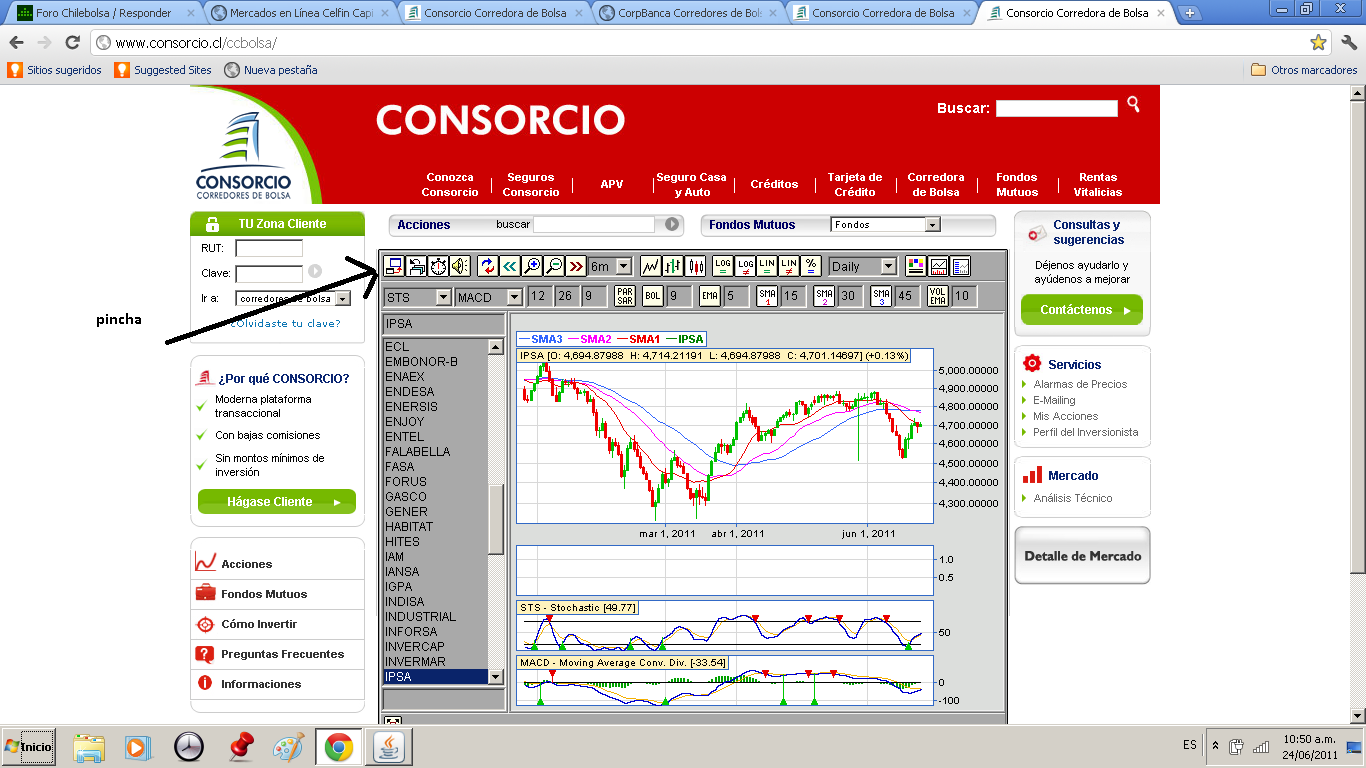Click the LIN equal scale icon
This screenshot has height=768, width=1366.
(767, 266)
